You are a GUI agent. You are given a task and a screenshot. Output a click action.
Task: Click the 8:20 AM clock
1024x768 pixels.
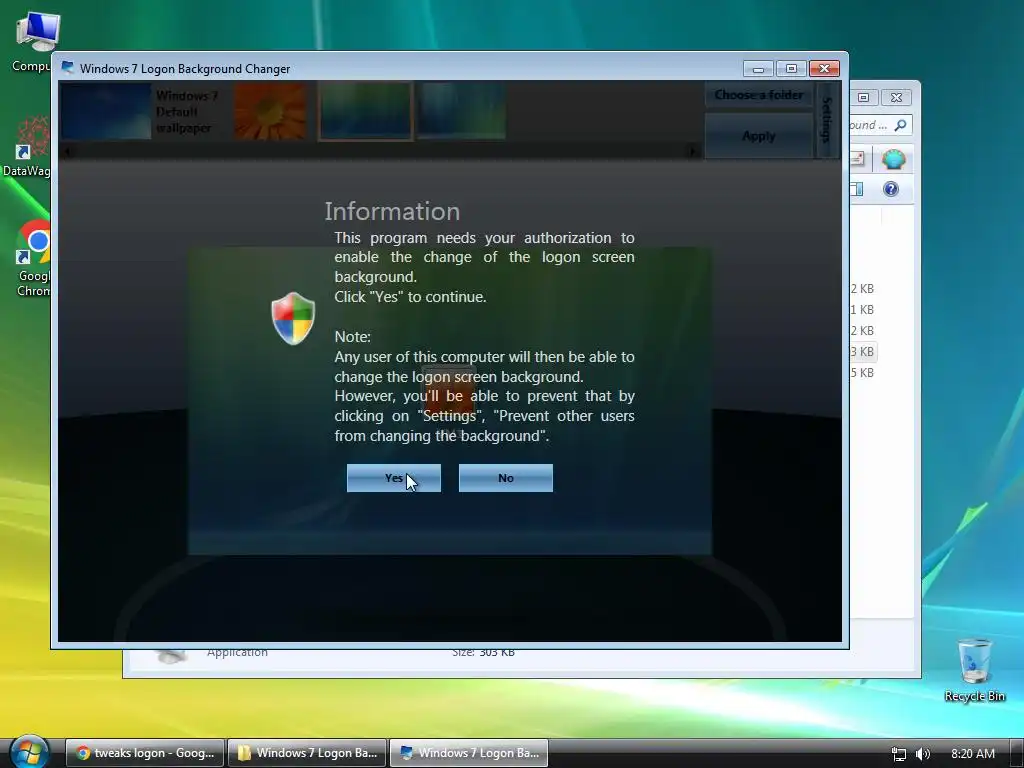click(x=973, y=754)
